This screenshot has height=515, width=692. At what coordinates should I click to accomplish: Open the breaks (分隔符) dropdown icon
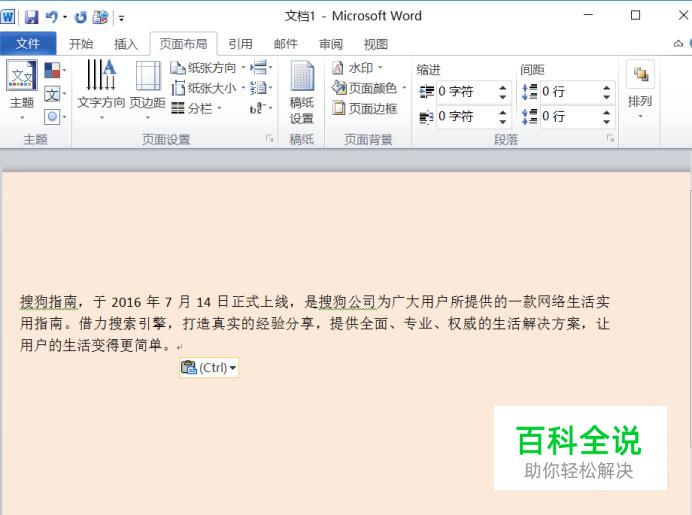(x=261, y=68)
